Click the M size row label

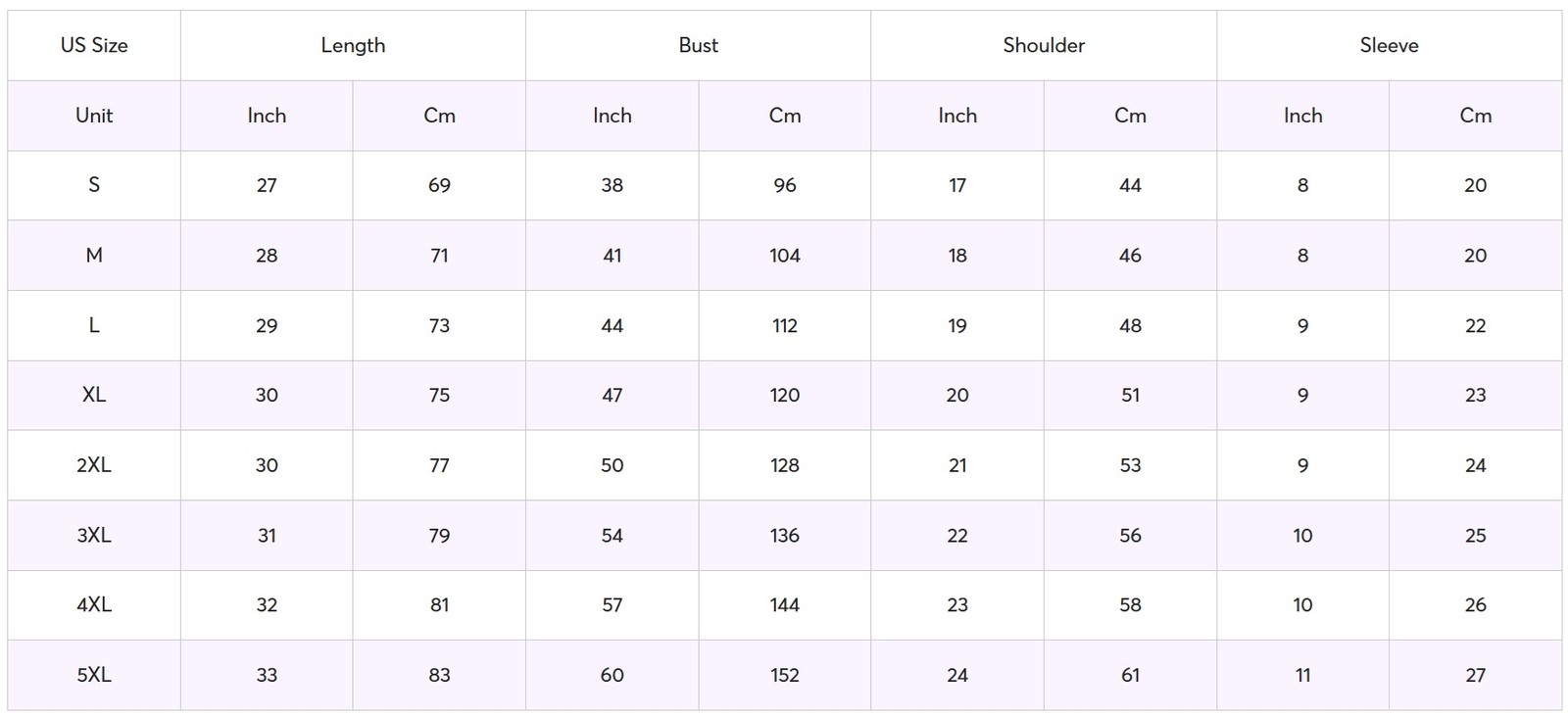click(94, 256)
